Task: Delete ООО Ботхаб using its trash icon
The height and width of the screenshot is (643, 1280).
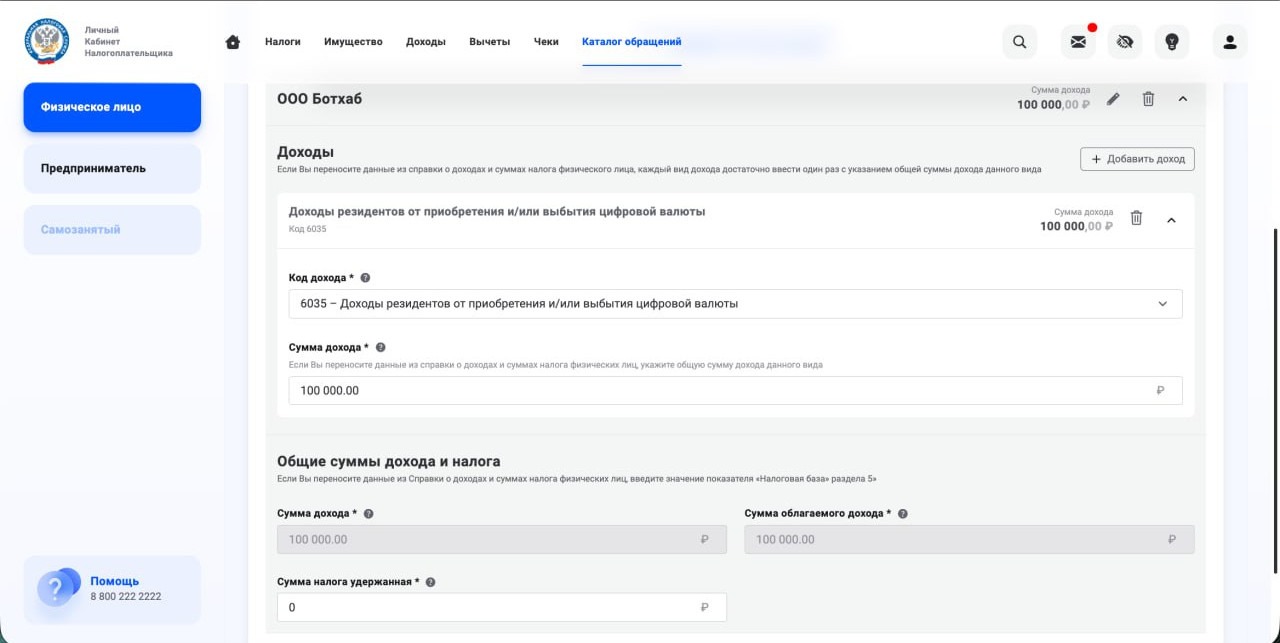Action: tap(1148, 99)
